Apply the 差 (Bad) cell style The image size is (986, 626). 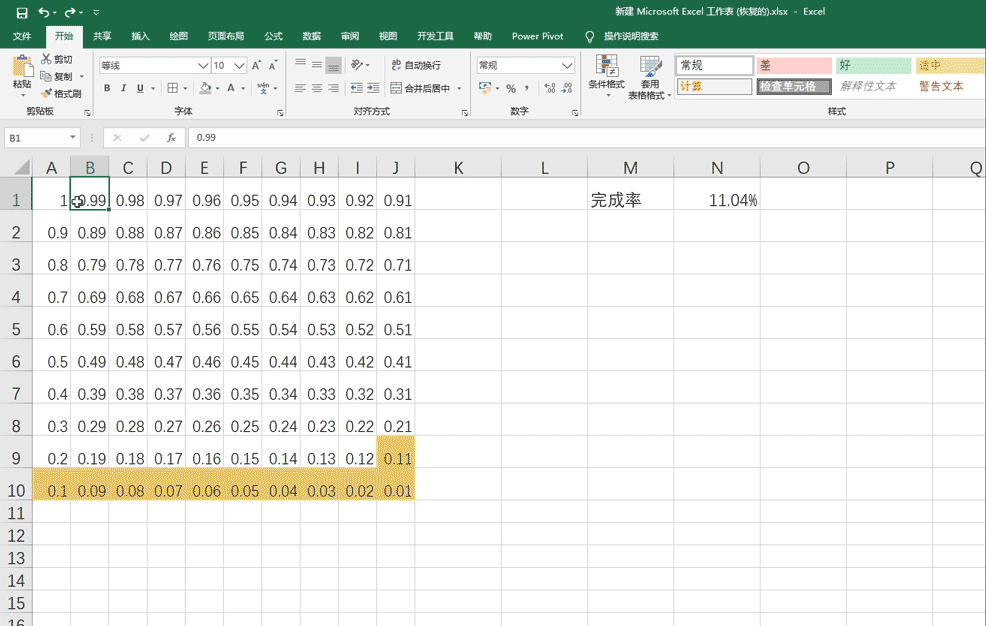pos(794,65)
